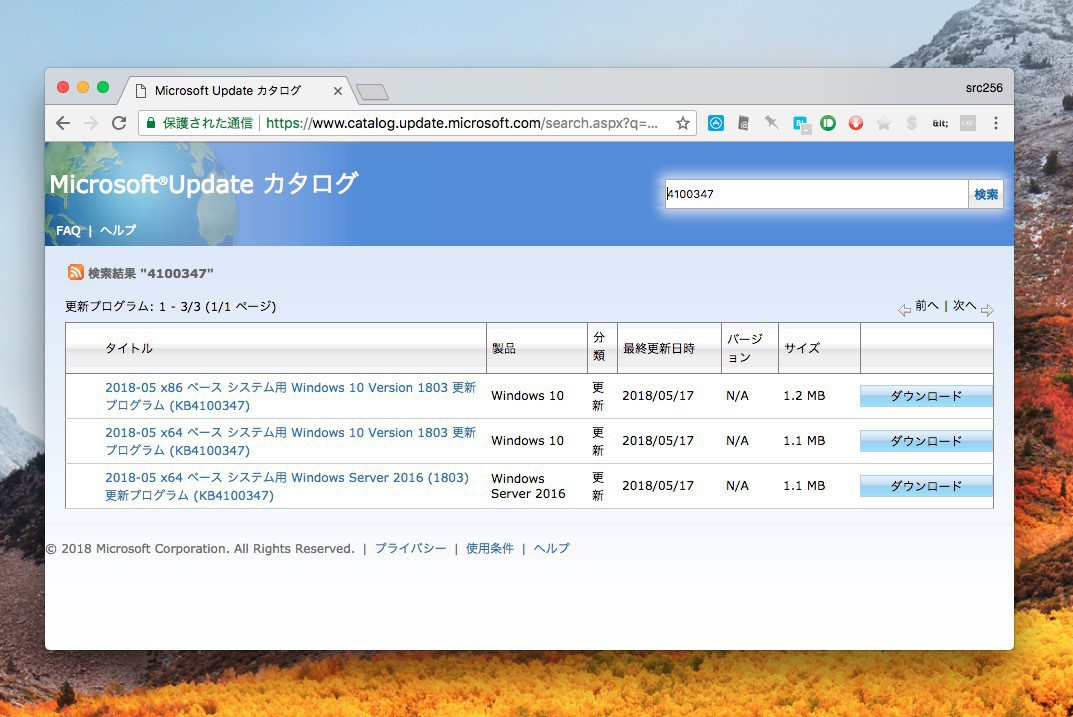Open the blue circular extension icon
The height and width of the screenshot is (717, 1073).
[716, 123]
